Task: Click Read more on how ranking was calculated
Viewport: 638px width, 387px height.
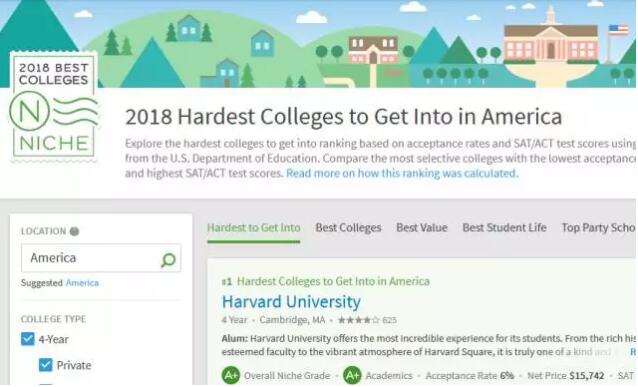Action: pos(402,174)
